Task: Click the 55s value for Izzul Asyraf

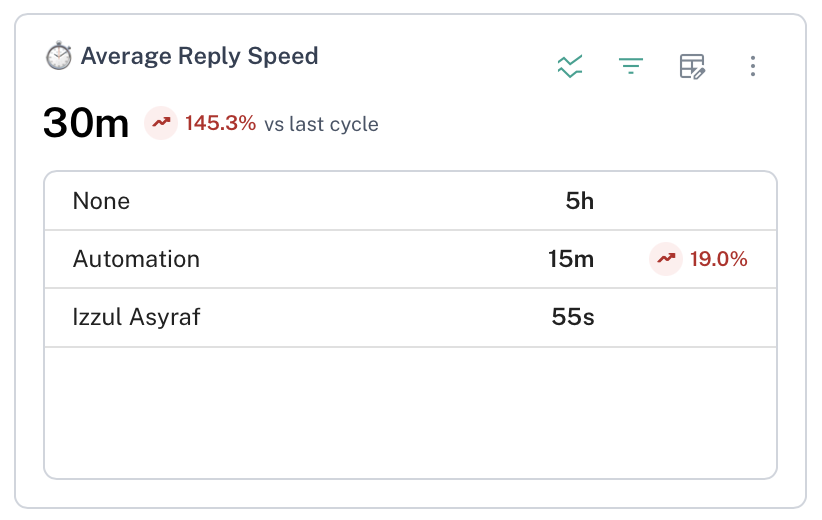Action: pos(573,317)
